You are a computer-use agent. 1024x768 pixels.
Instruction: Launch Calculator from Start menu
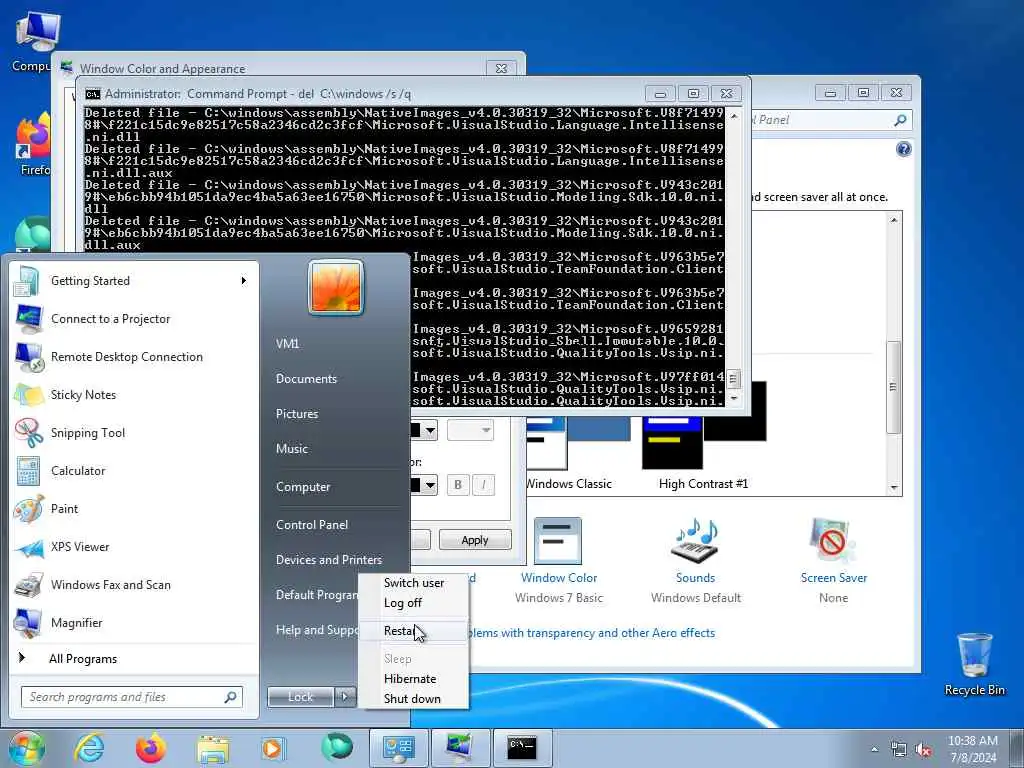(x=134, y=471)
